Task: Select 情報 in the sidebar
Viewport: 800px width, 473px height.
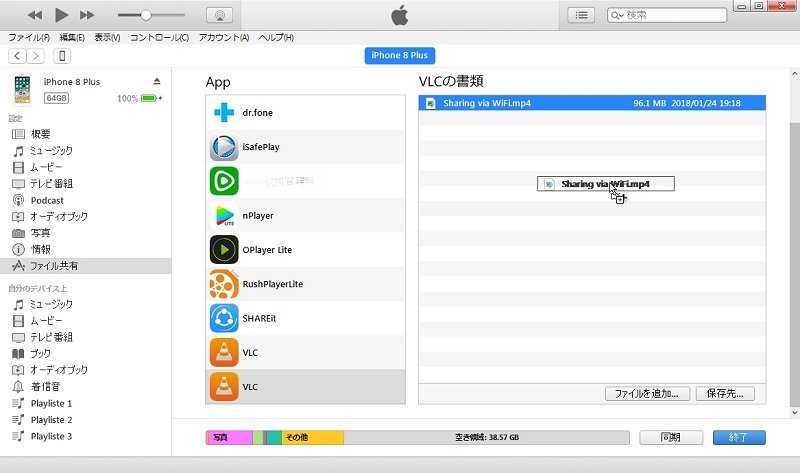Action: click(86, 250)
